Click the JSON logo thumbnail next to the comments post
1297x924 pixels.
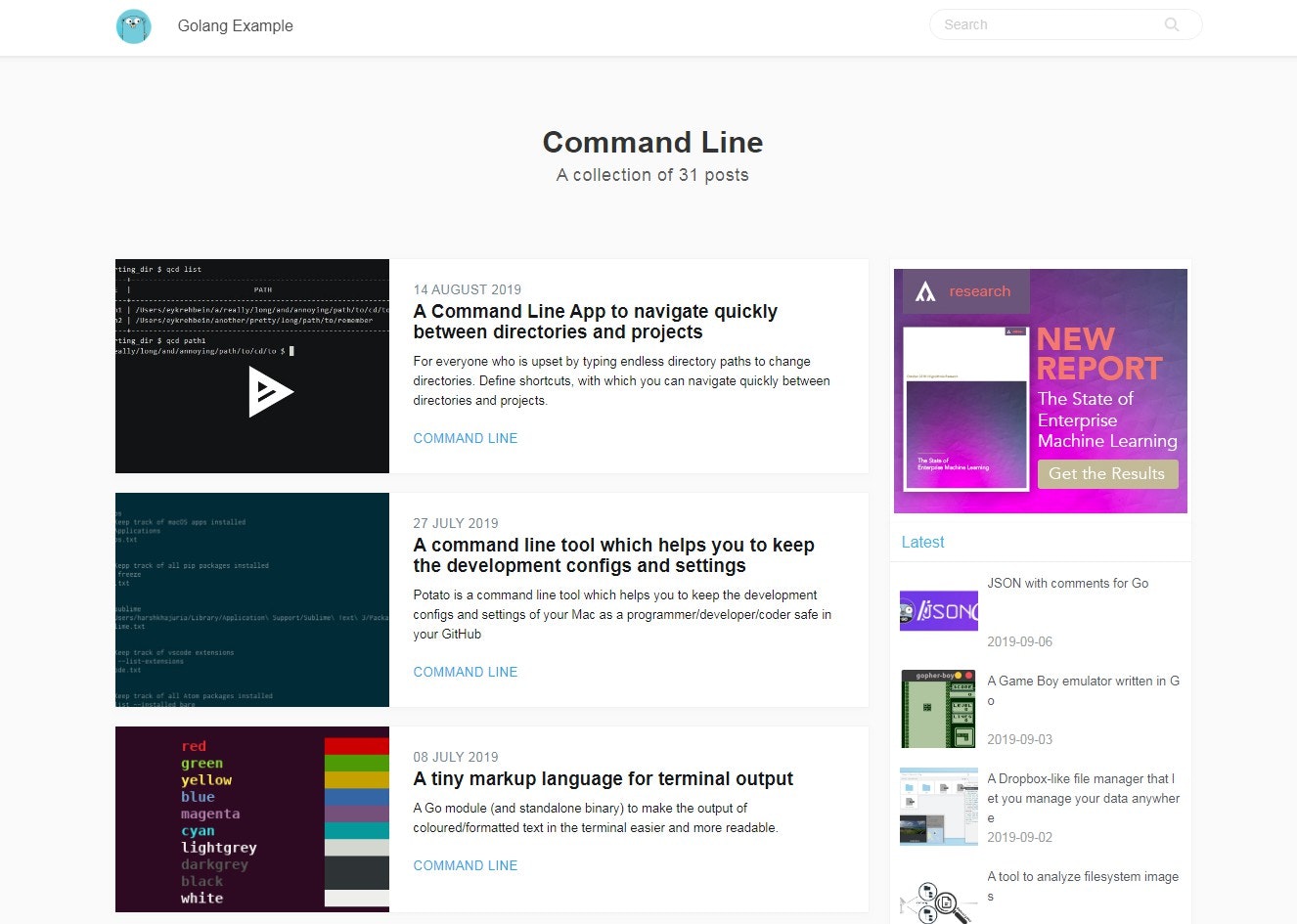[938, 610]
